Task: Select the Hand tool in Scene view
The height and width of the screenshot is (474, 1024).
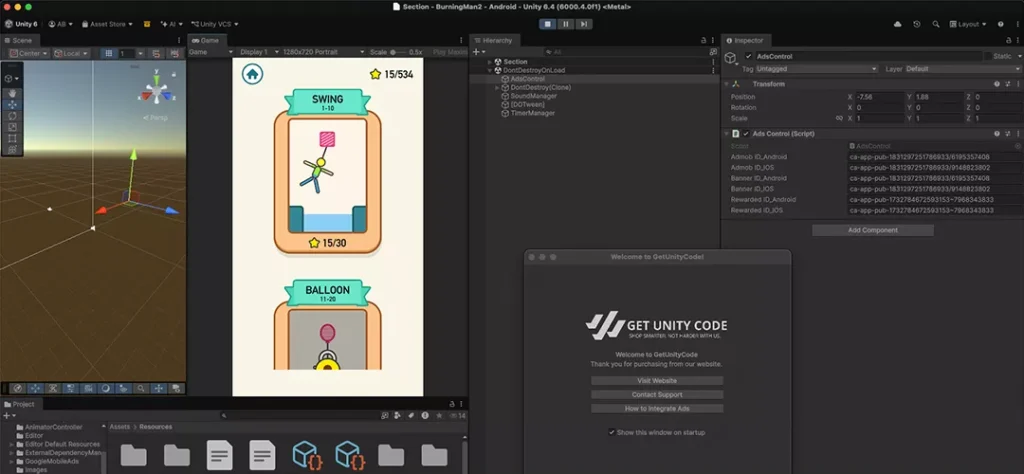Action: [12, 93]
